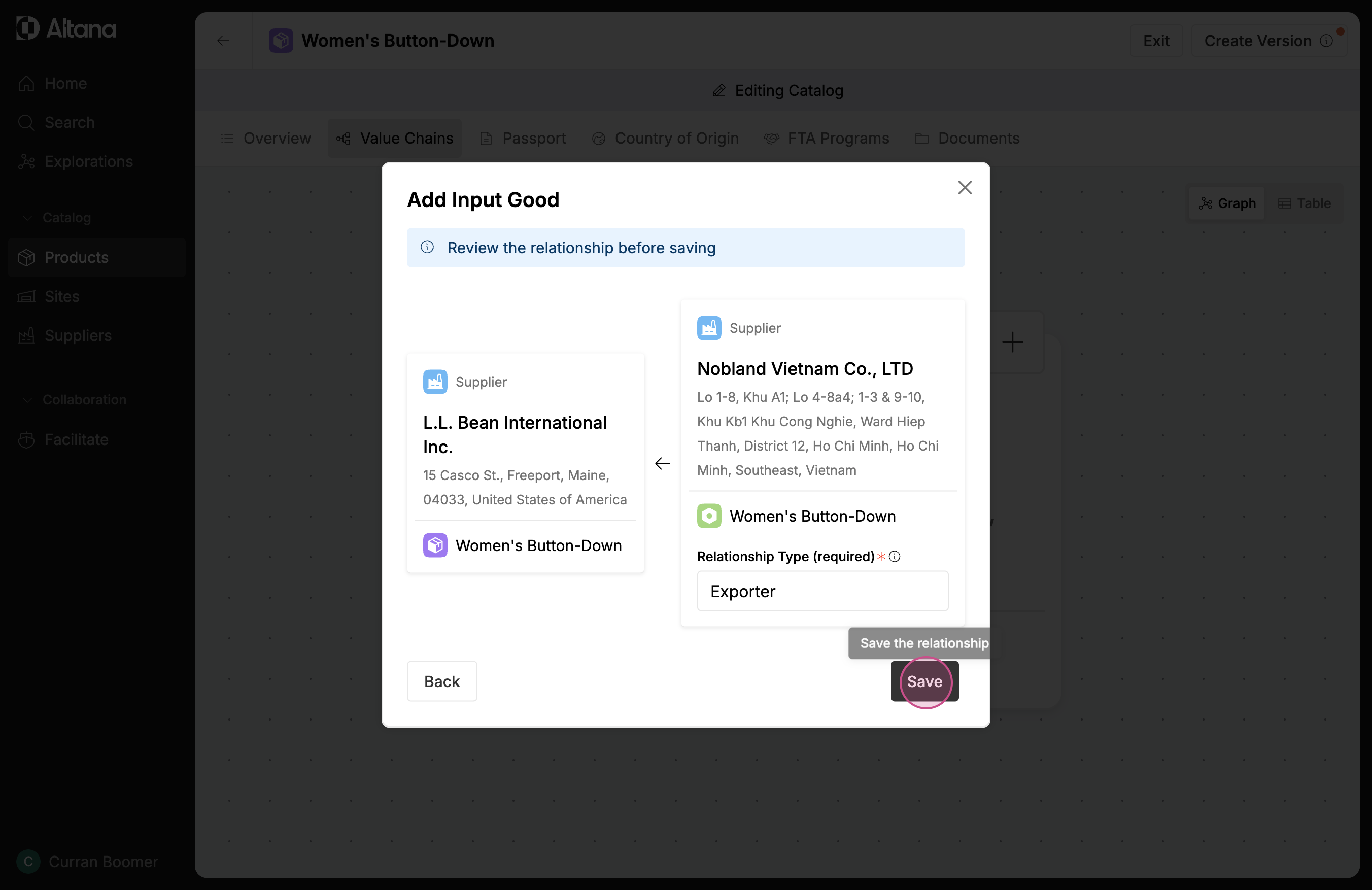Click Nobland Vietnam's blue supplier factory icon
1372x890 pixels.
[708, 328]
